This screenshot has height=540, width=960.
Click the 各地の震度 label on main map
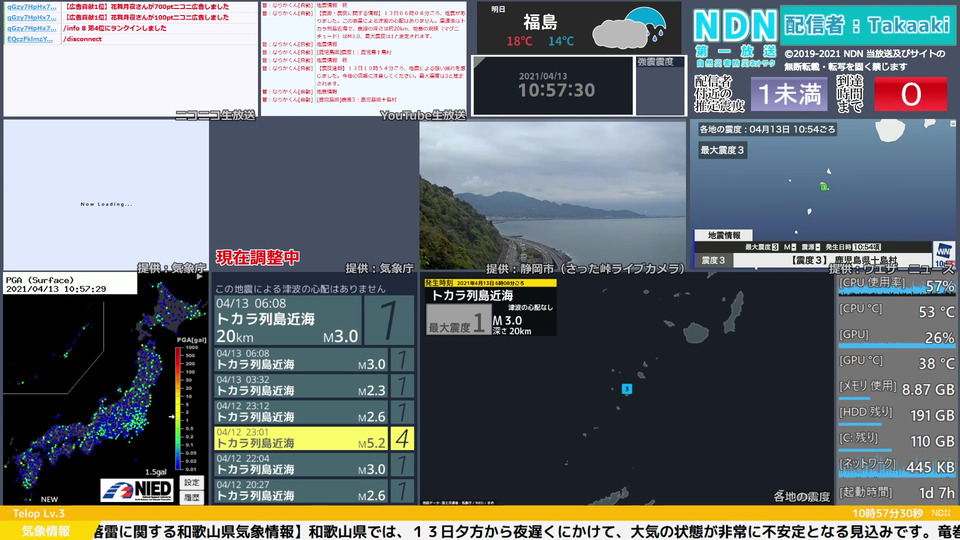click(x=801, y=497)
